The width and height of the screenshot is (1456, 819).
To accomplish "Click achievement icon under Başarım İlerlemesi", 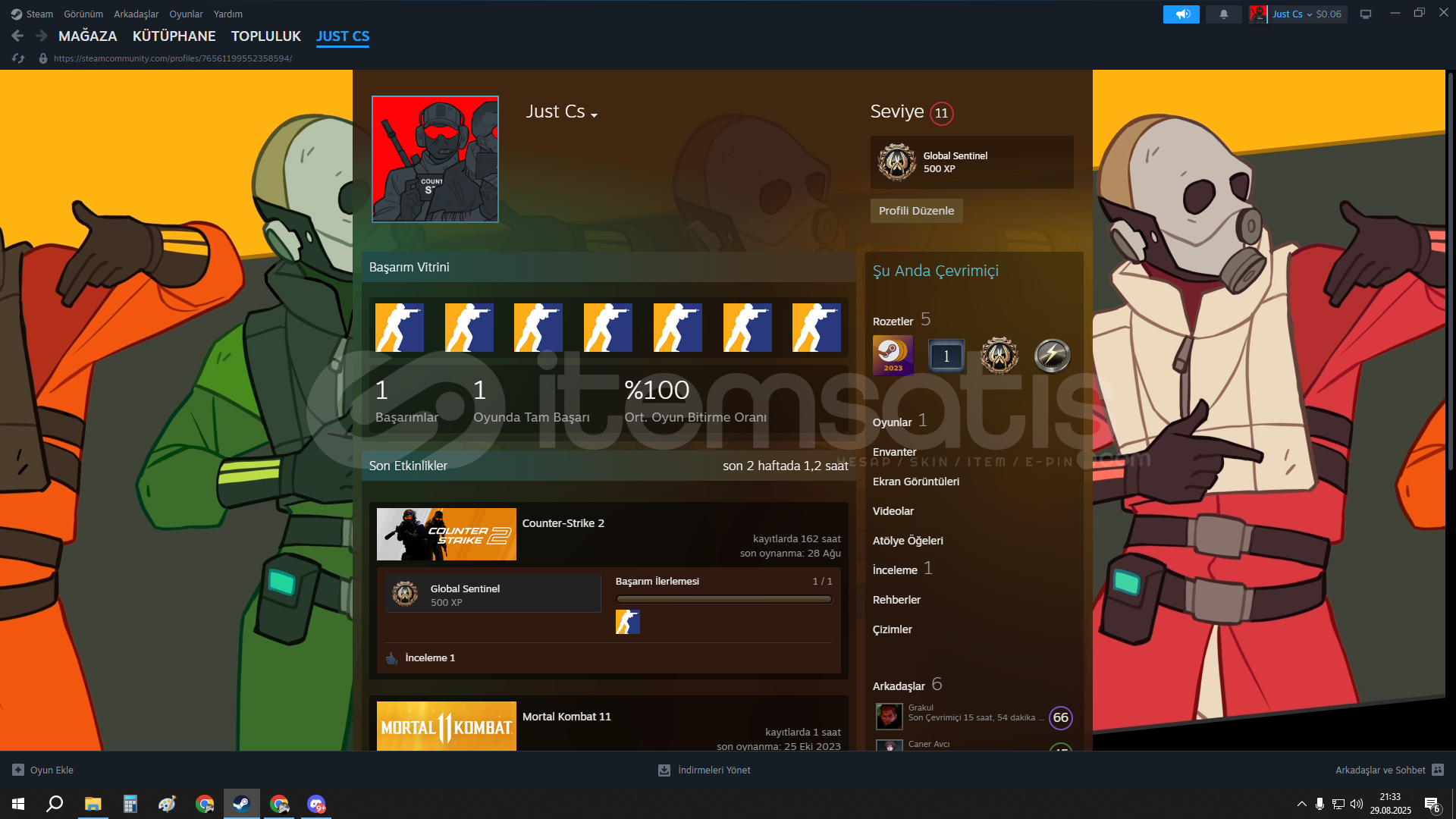I will pos(628,622).
